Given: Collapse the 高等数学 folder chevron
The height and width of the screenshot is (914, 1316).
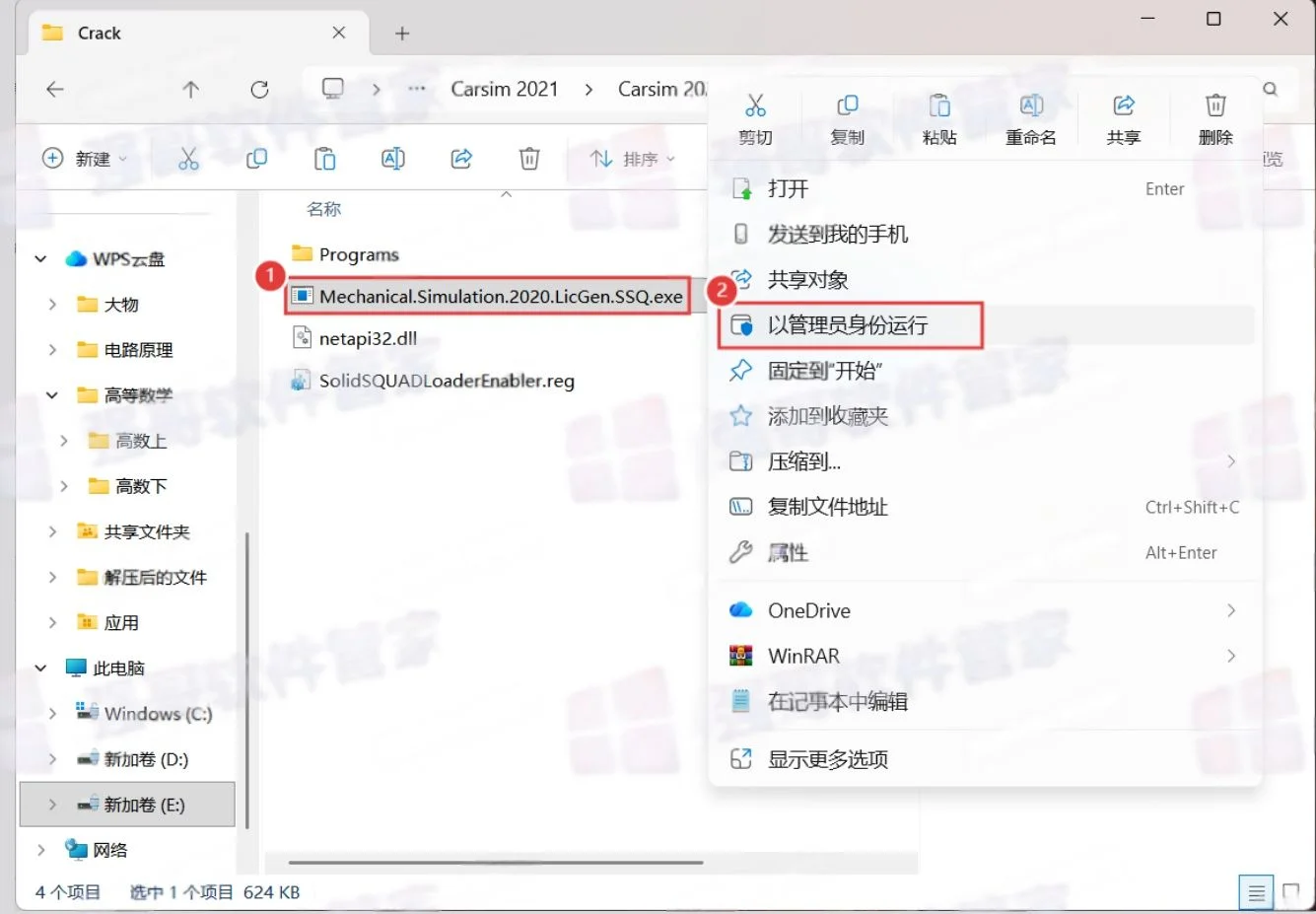Looking at the screenshot, I should (x=52, y=395).
